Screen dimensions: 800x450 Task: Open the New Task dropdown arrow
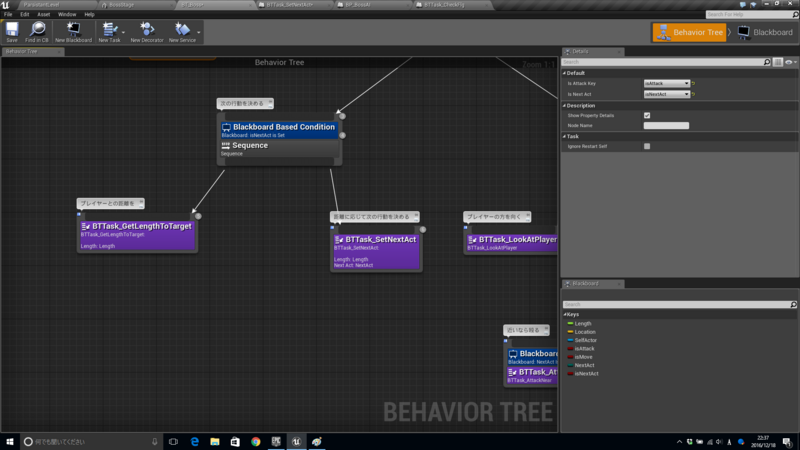point(123,33)
